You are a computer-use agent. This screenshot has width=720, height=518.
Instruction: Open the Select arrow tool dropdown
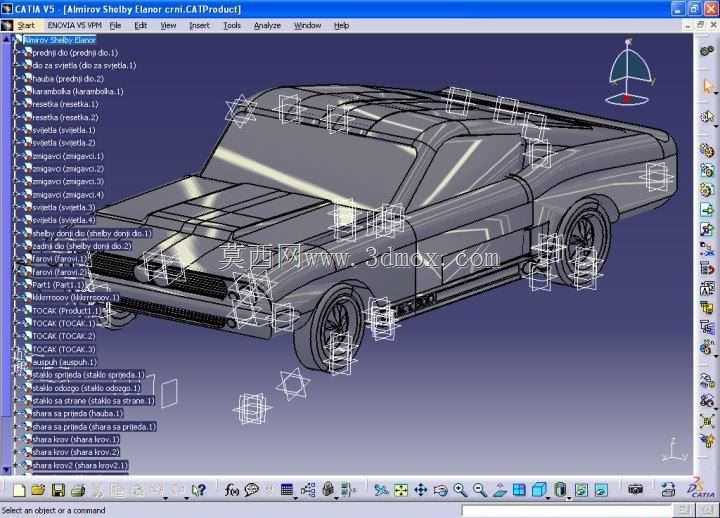coord(715,93)
